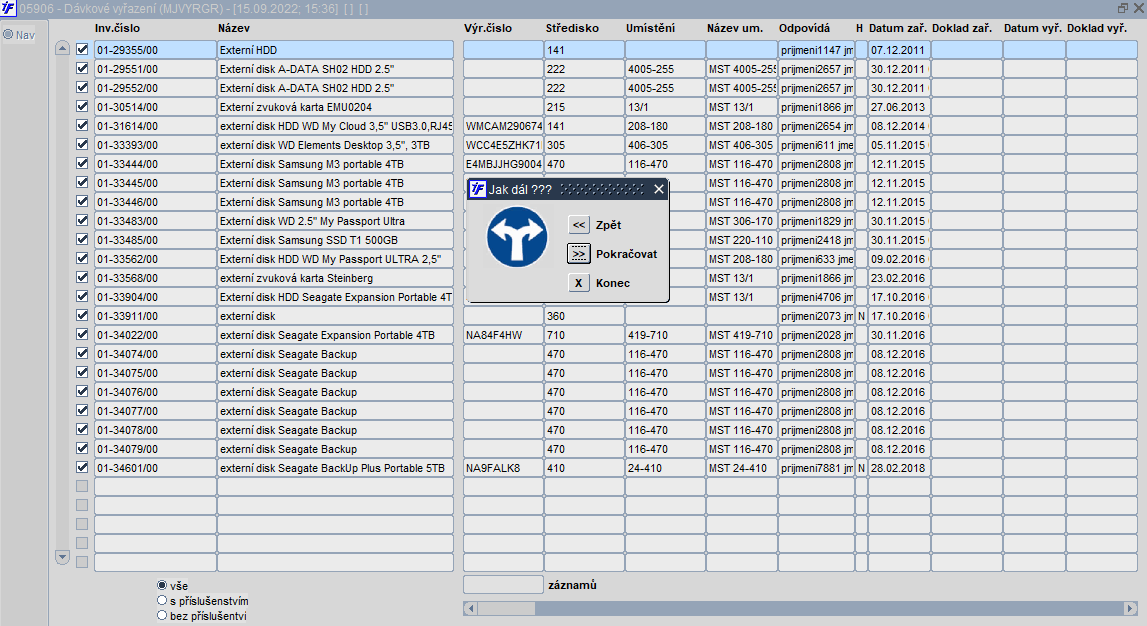Uncheck the checkbox for item 01-29355/00

(83, 49)
